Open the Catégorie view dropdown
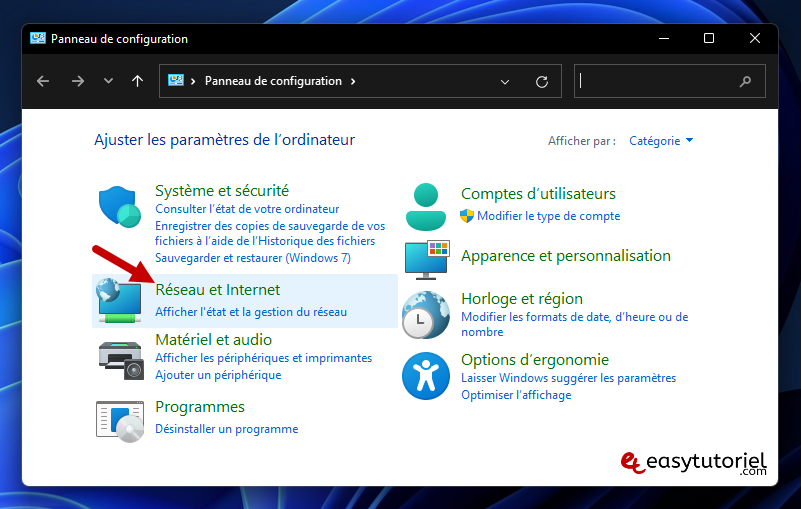This screenshot has height=509, width=801. pyautogui.click(x=661, y=141)
